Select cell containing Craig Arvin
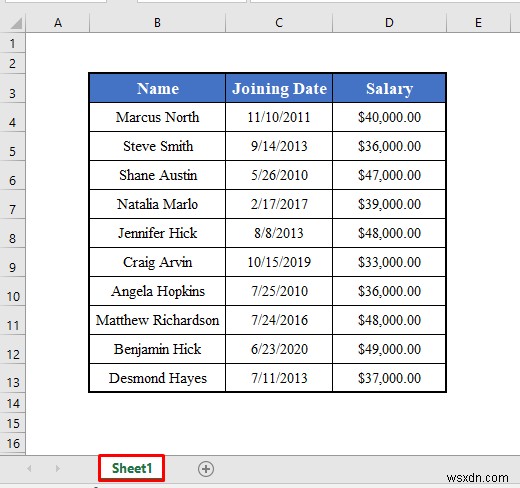The width and height of the screenshot is (520, 488). click(x=157, y=262)
